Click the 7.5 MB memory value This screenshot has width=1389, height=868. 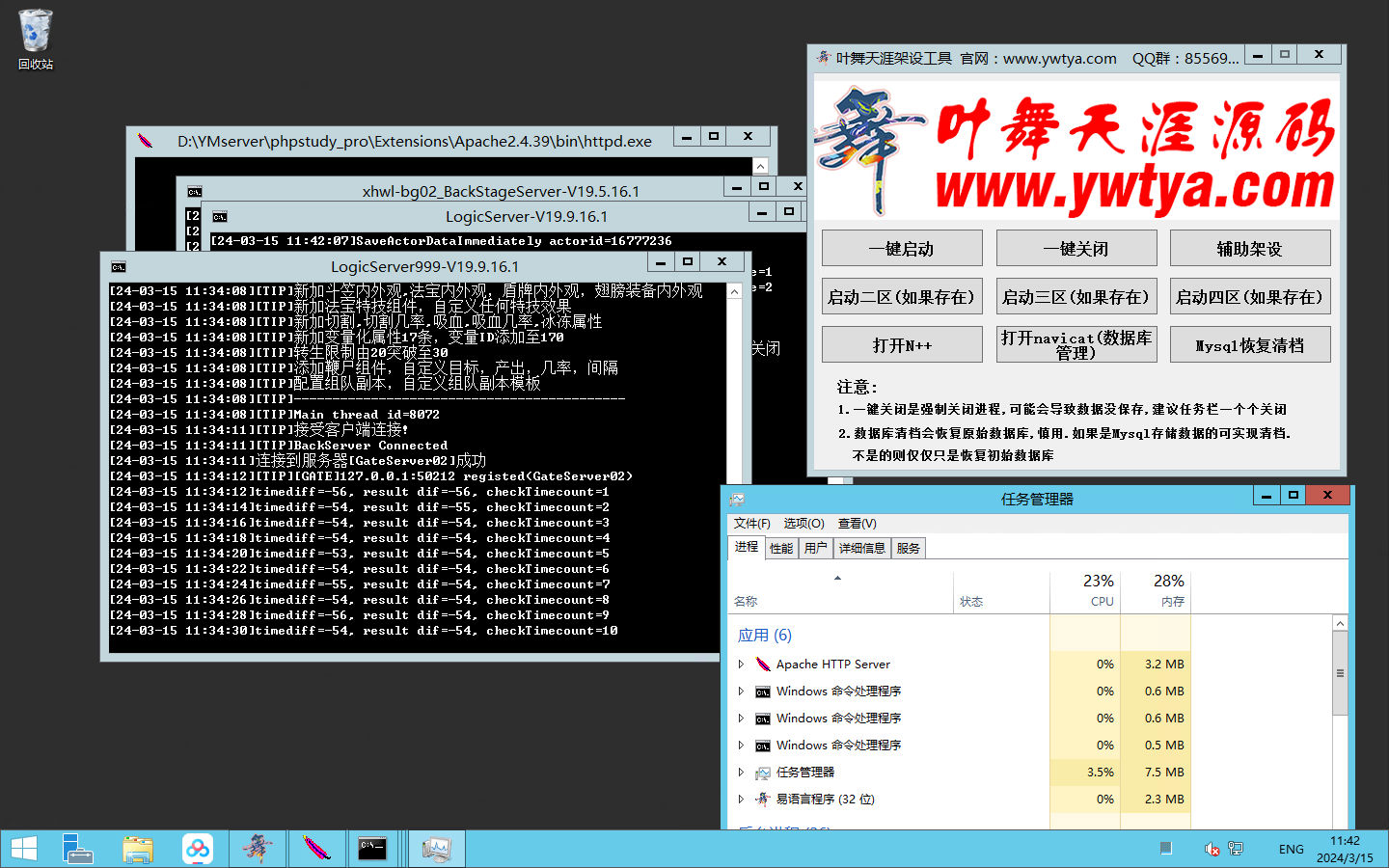coord(1164,772)
